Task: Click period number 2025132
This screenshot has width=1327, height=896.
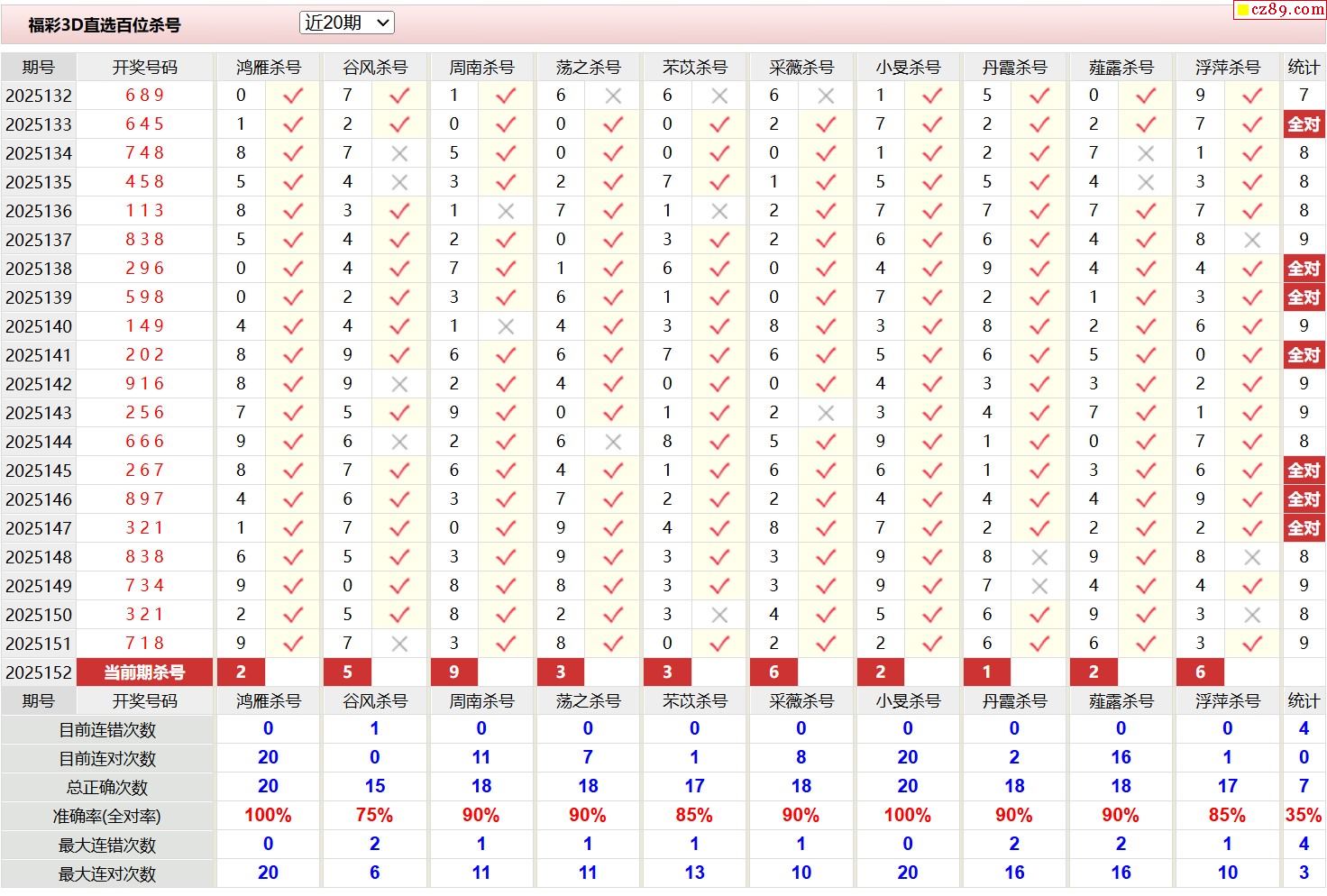Action: pyautogui.click(x=39, y=96)
